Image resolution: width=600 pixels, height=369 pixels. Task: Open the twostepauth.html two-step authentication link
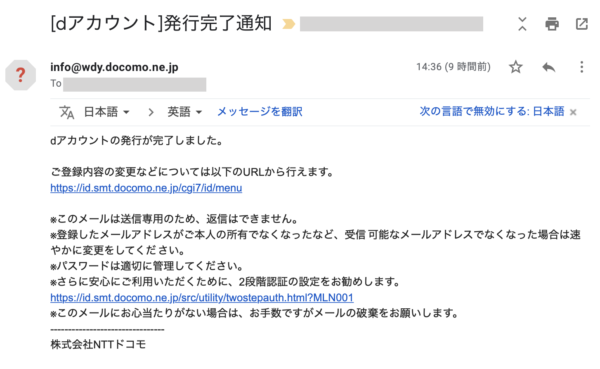(x=202, y=297)
